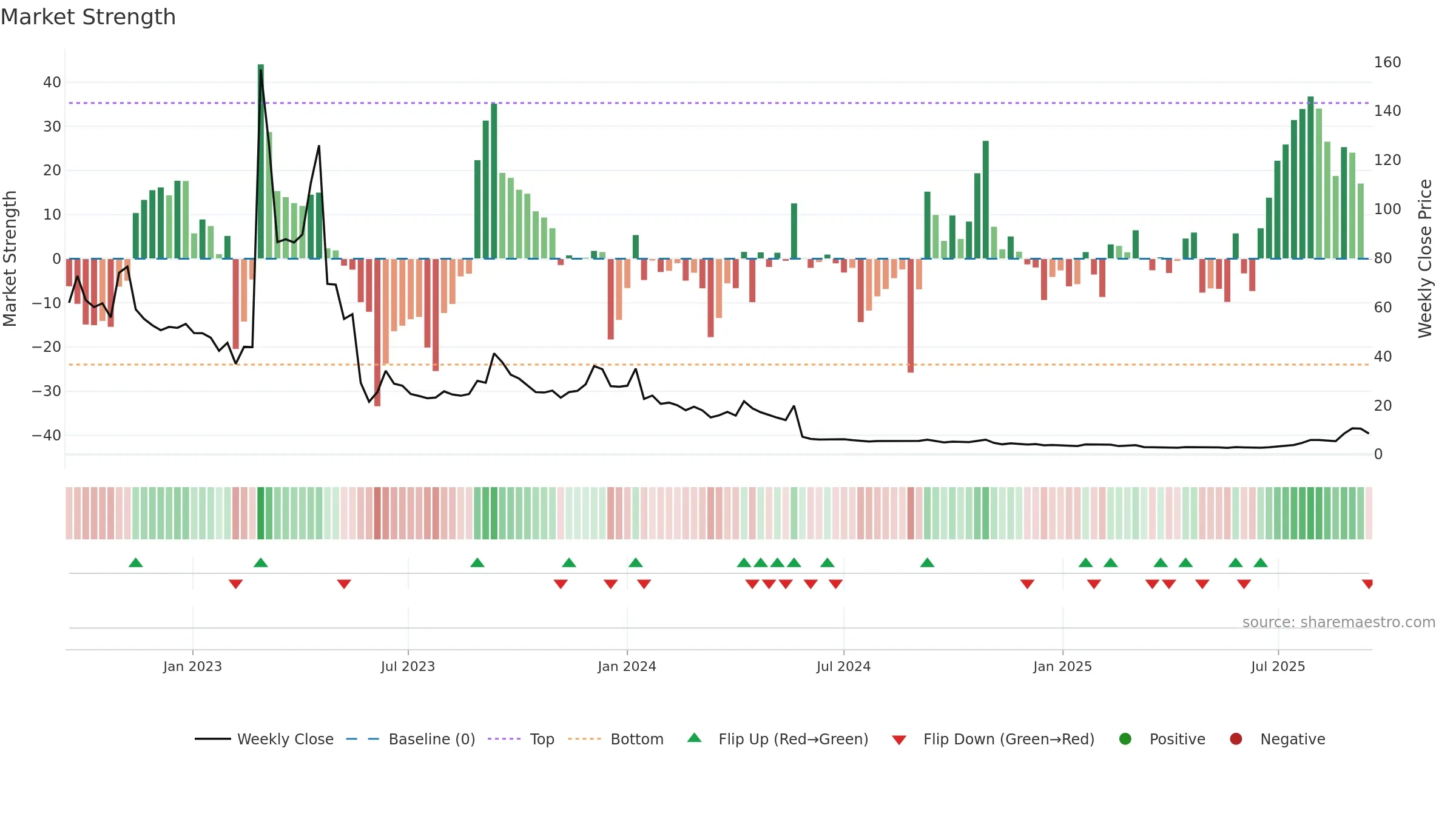Image resolution: width=1456 pixels, height=819 pixels.
Task: Click the Jul 2024 axis label
Action: point(844,666)
